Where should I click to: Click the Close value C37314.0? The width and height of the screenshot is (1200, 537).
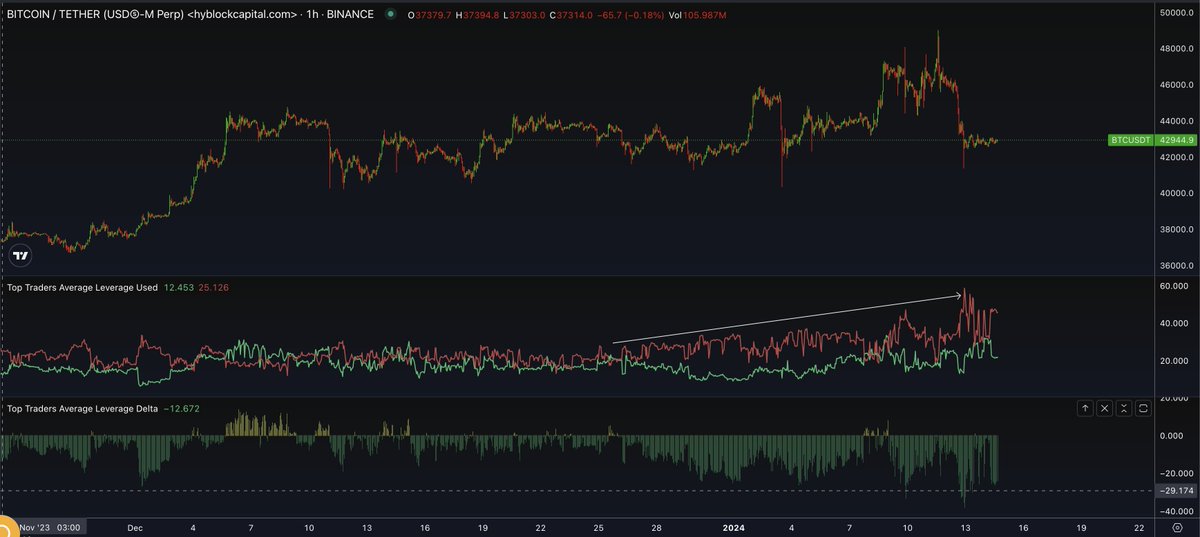click(573, 15)
